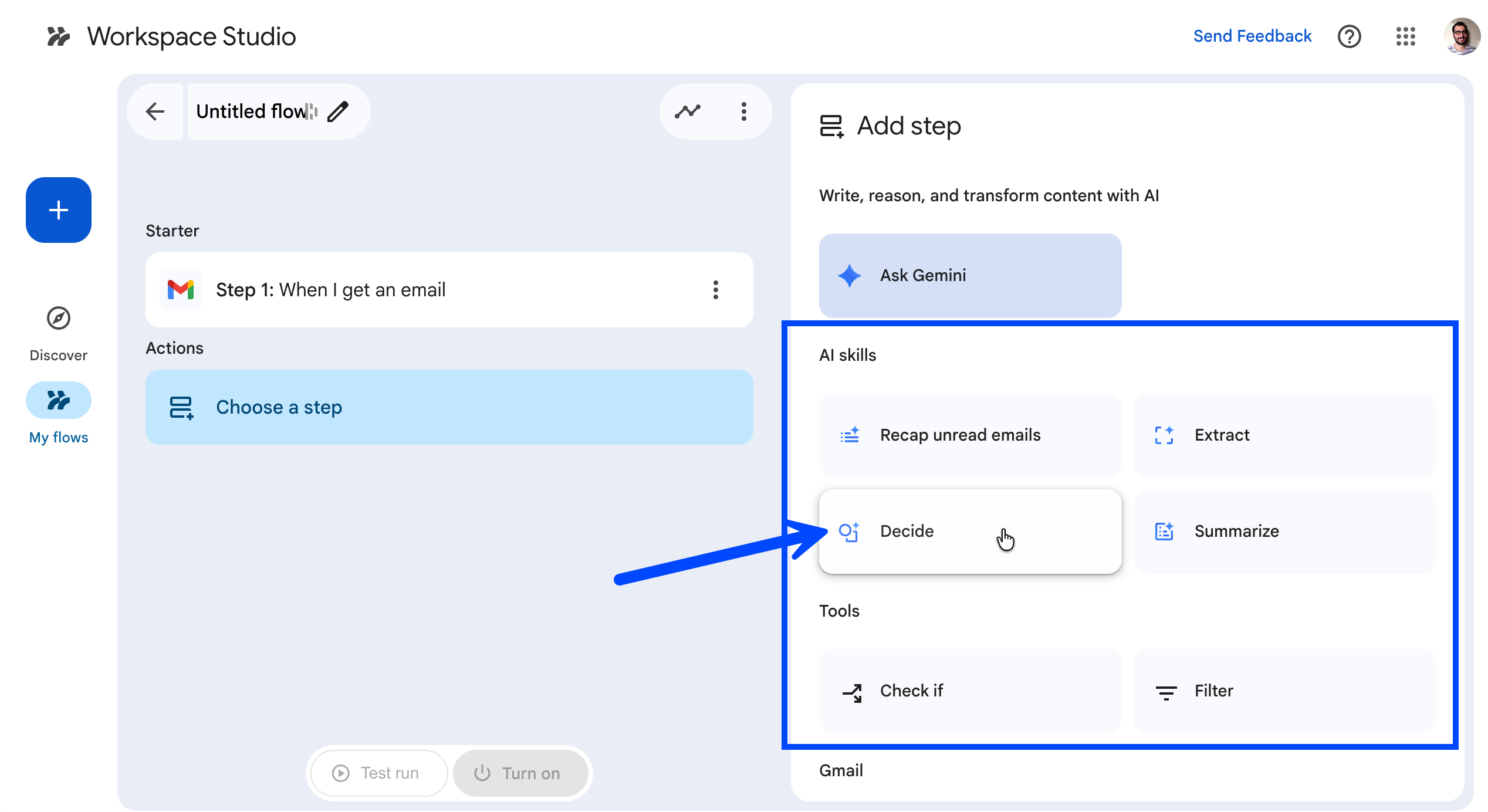Select the Summarize AI skill
The height and width of the screenshot is (812, 1488).
pyautogui.click(x=1284, y=532)
